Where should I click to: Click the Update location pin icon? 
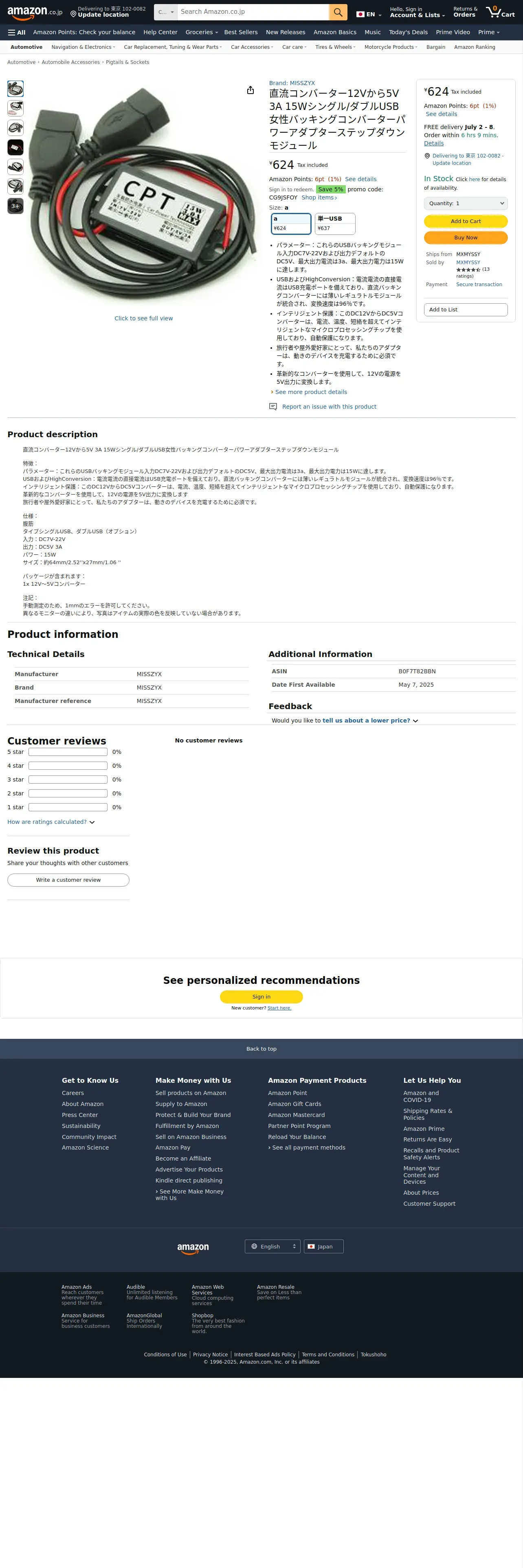pos(73,13)
